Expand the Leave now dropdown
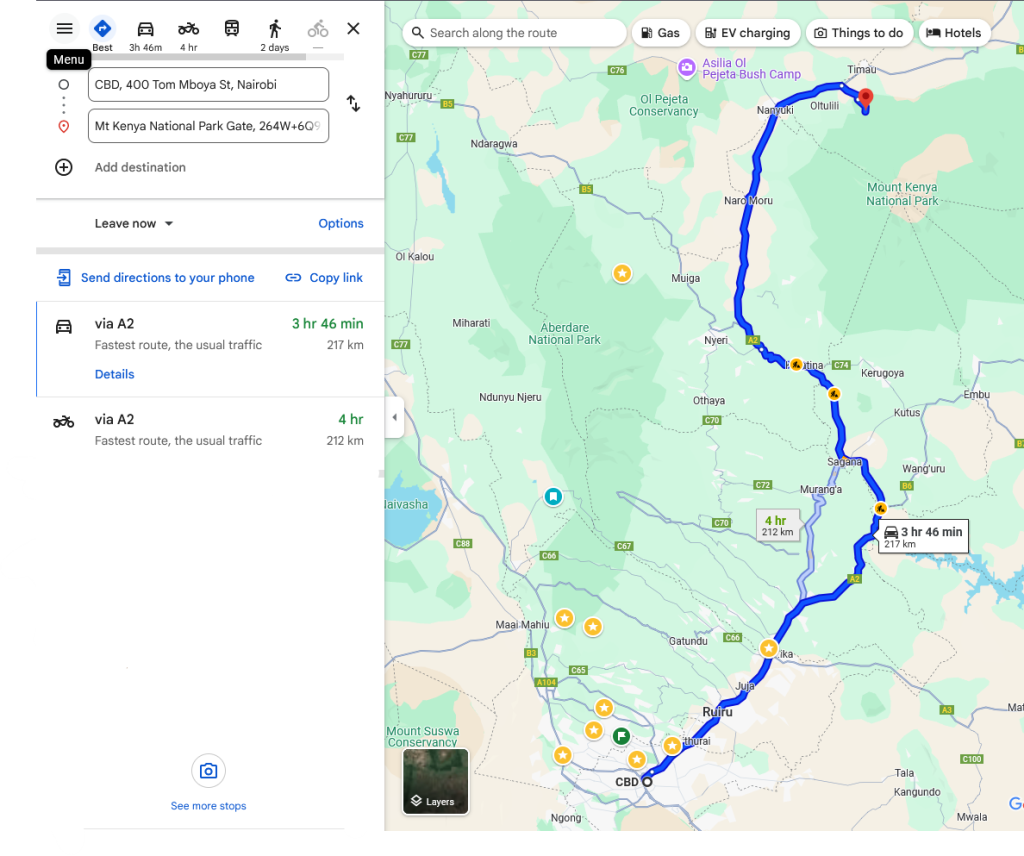 [x=134, y=224]
